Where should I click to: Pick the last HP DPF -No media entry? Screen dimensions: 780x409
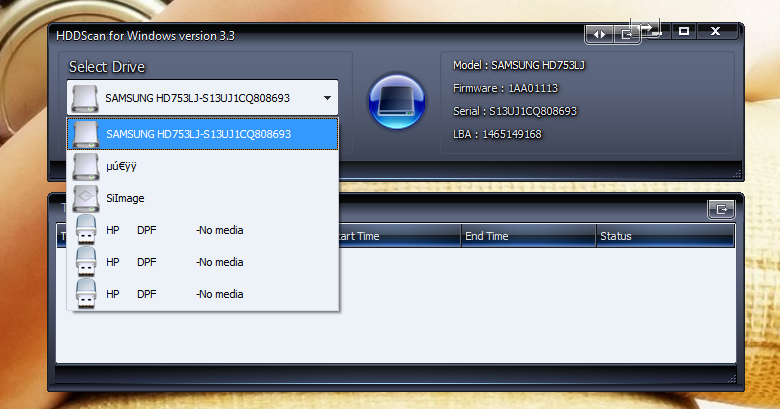click(x=203, y=294)
